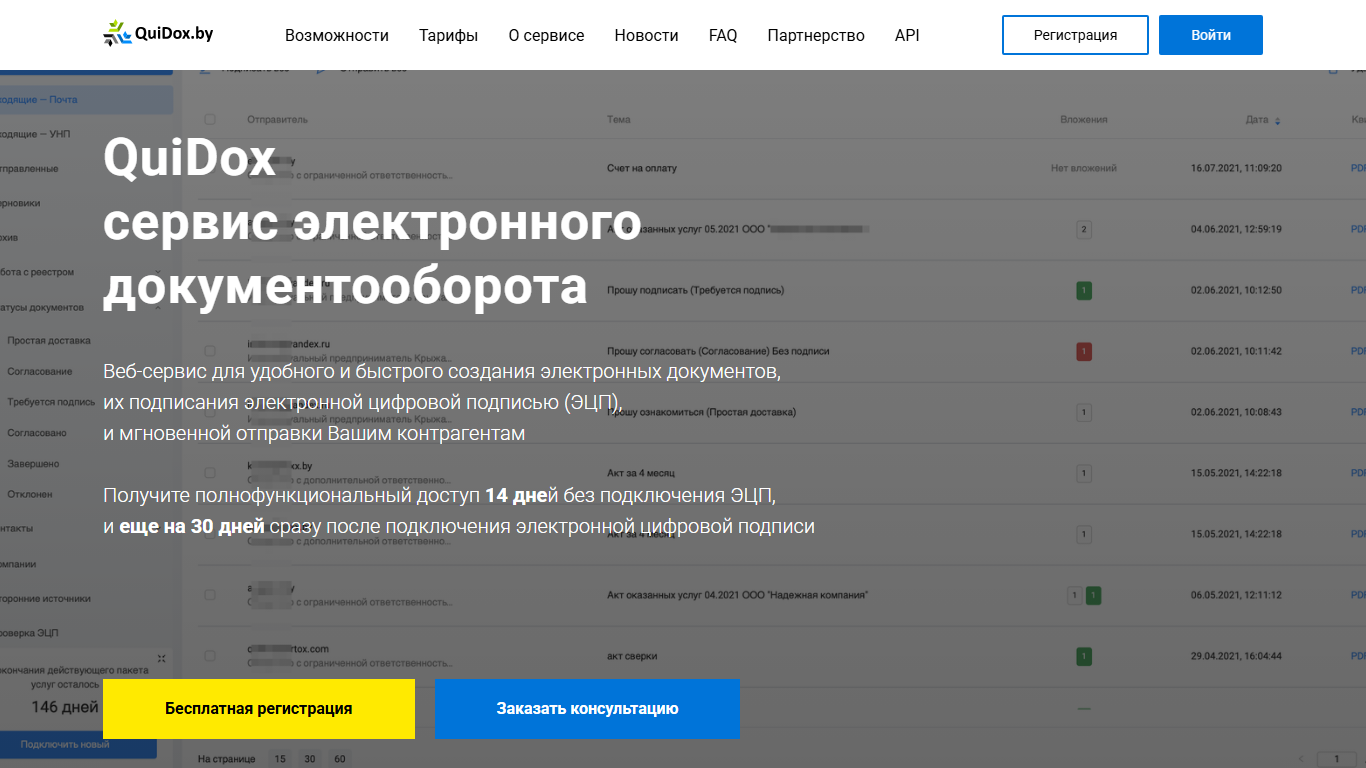This screenshot has width=1366, height=768.
Task: Navigate to Новости
Action: (x=646, y=35)
